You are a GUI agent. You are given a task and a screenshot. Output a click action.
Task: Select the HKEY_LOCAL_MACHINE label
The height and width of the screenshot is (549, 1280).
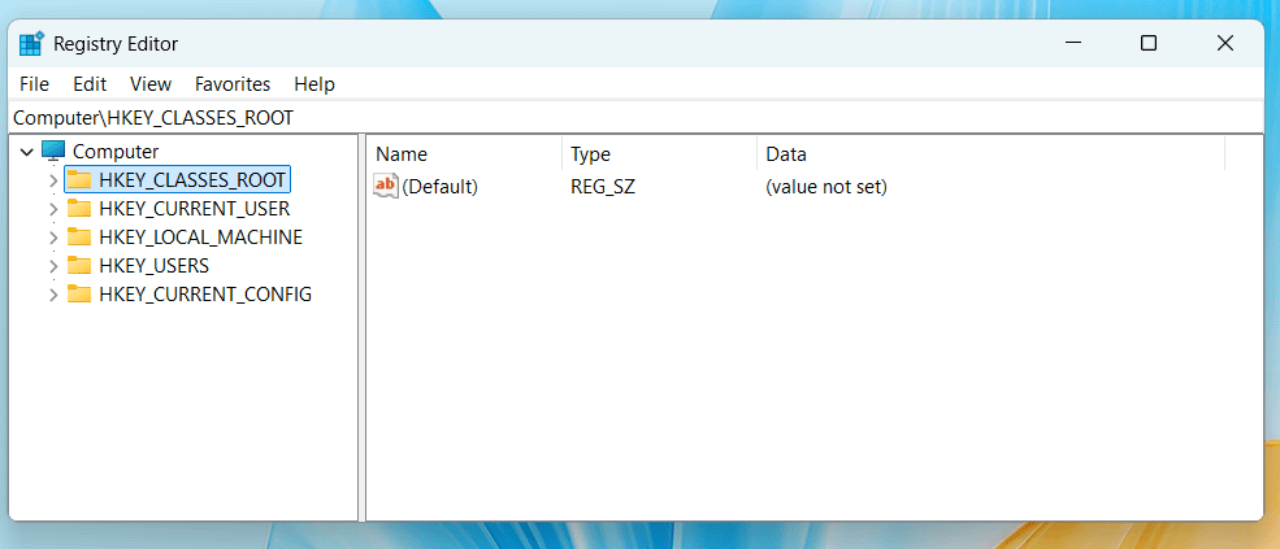coord(200,237)
